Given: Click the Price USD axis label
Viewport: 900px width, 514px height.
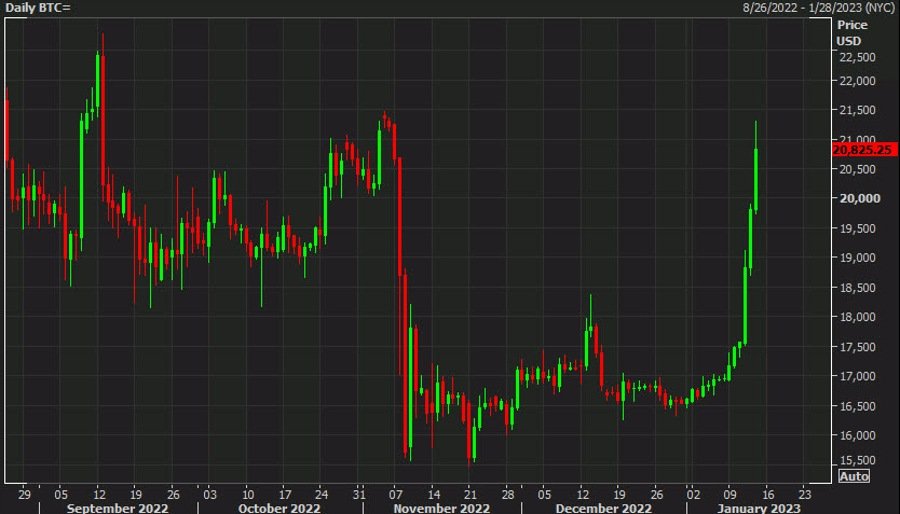Looking at the screenshot, I should 852,30.
